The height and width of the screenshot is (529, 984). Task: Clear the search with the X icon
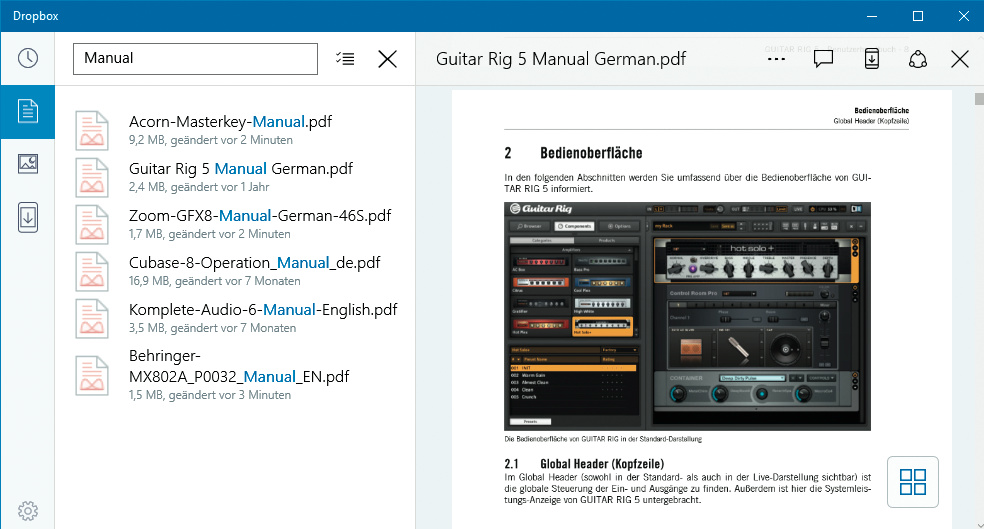click(x=387, y=59)
